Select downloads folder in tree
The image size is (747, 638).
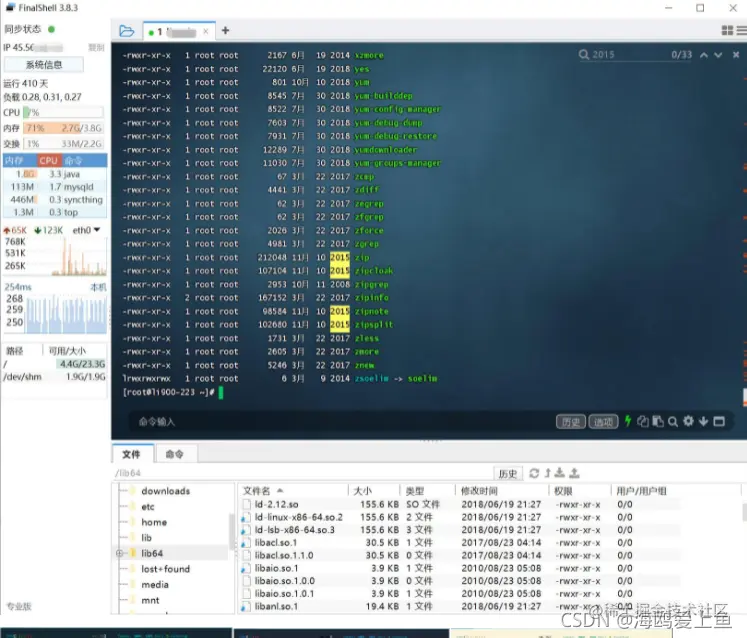click(165, 491)
